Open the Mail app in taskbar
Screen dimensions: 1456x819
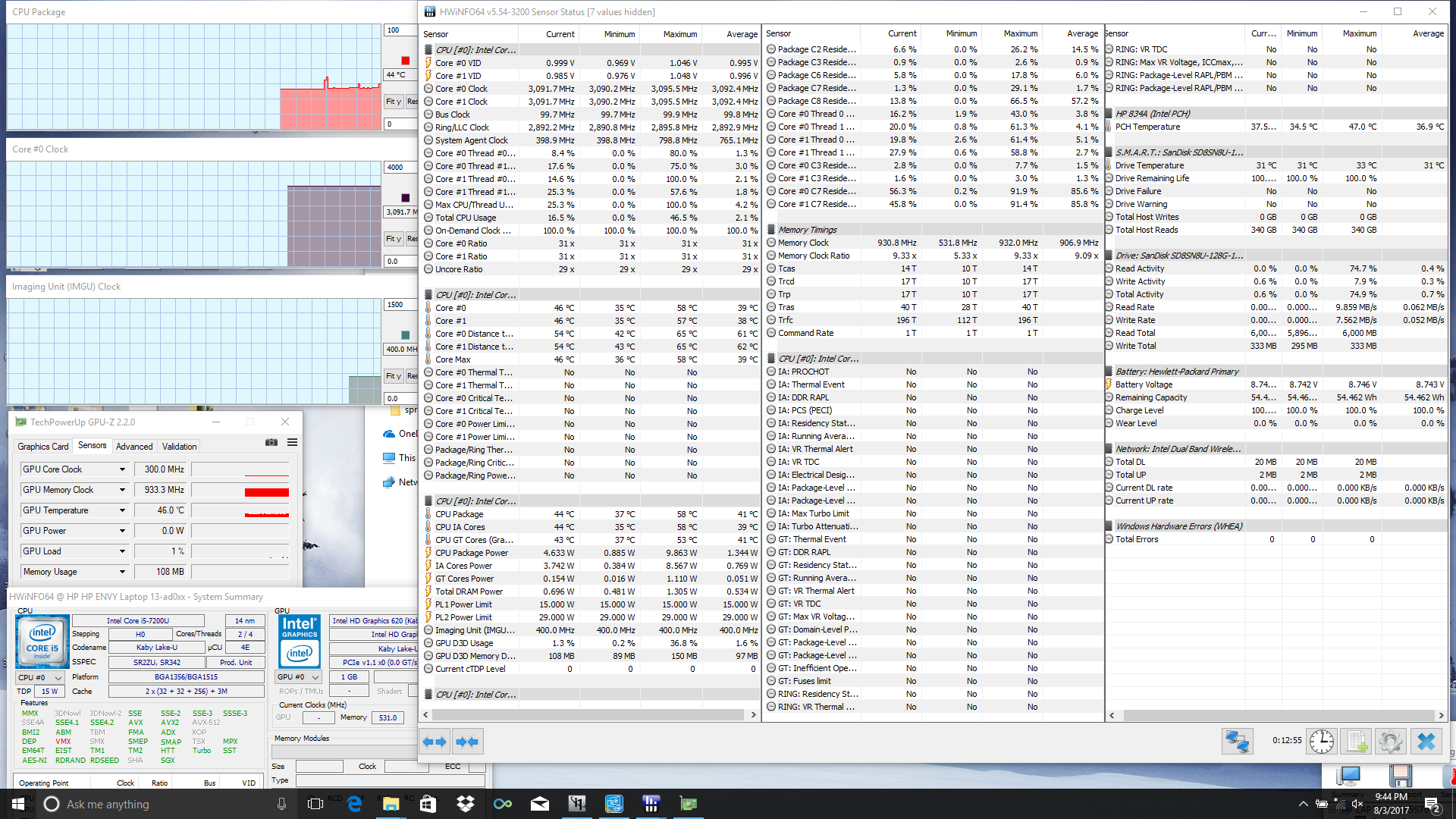(539, 804)
